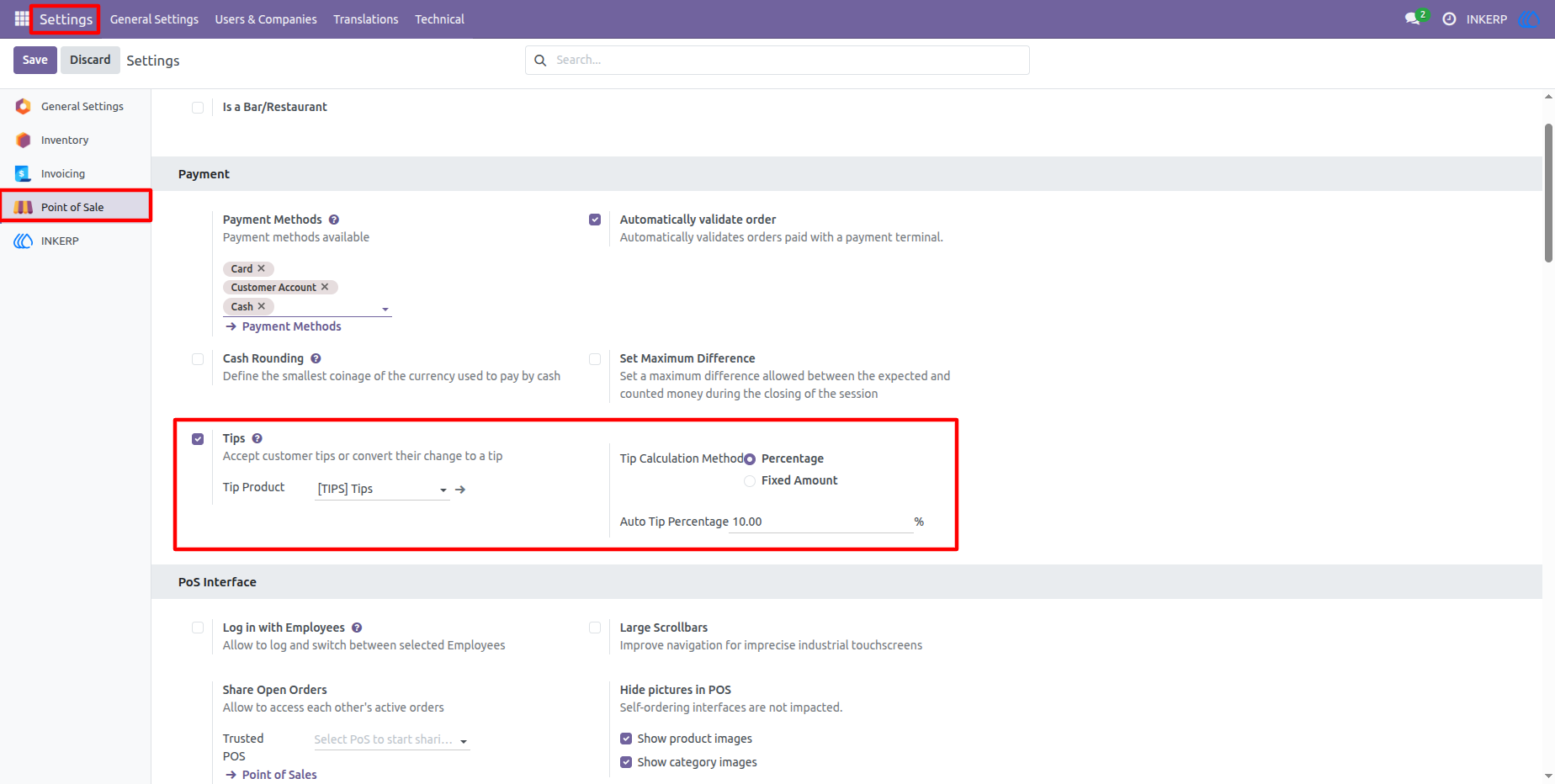Uncheck Show product images
The width and height of the screenshot is (1555, 784).
tap(626, 739)
